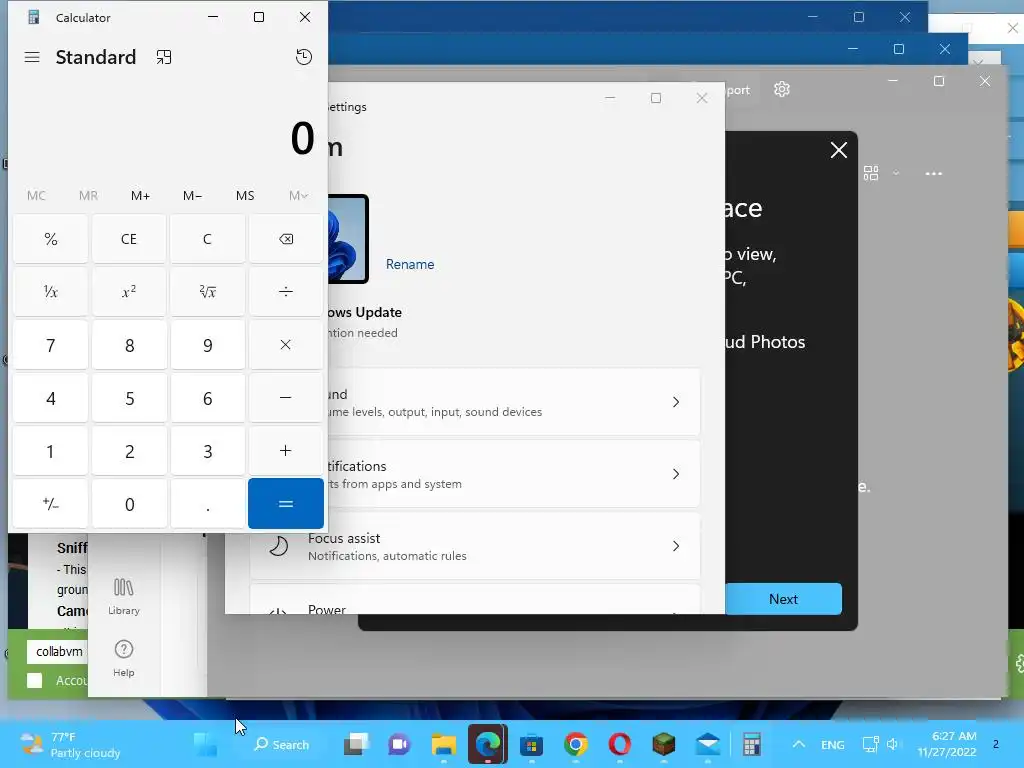Click the C clear key
The height and width of the screenshot is (768, 1024).
(x=208, y=239)
